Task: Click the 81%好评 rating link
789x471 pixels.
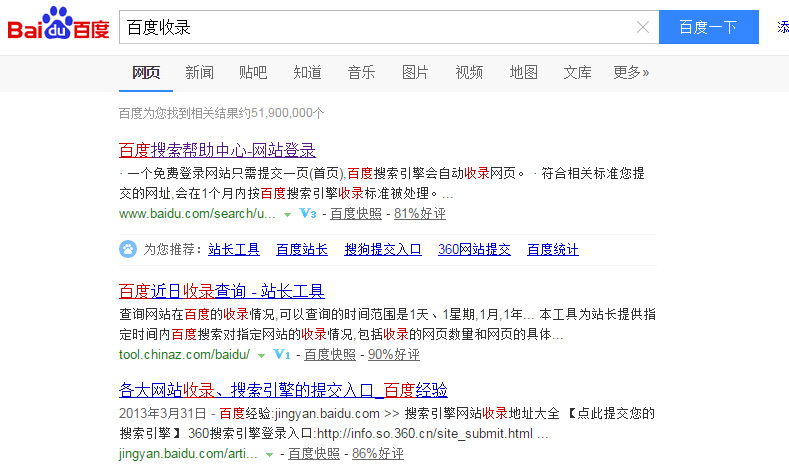Action: click(420, 214)
